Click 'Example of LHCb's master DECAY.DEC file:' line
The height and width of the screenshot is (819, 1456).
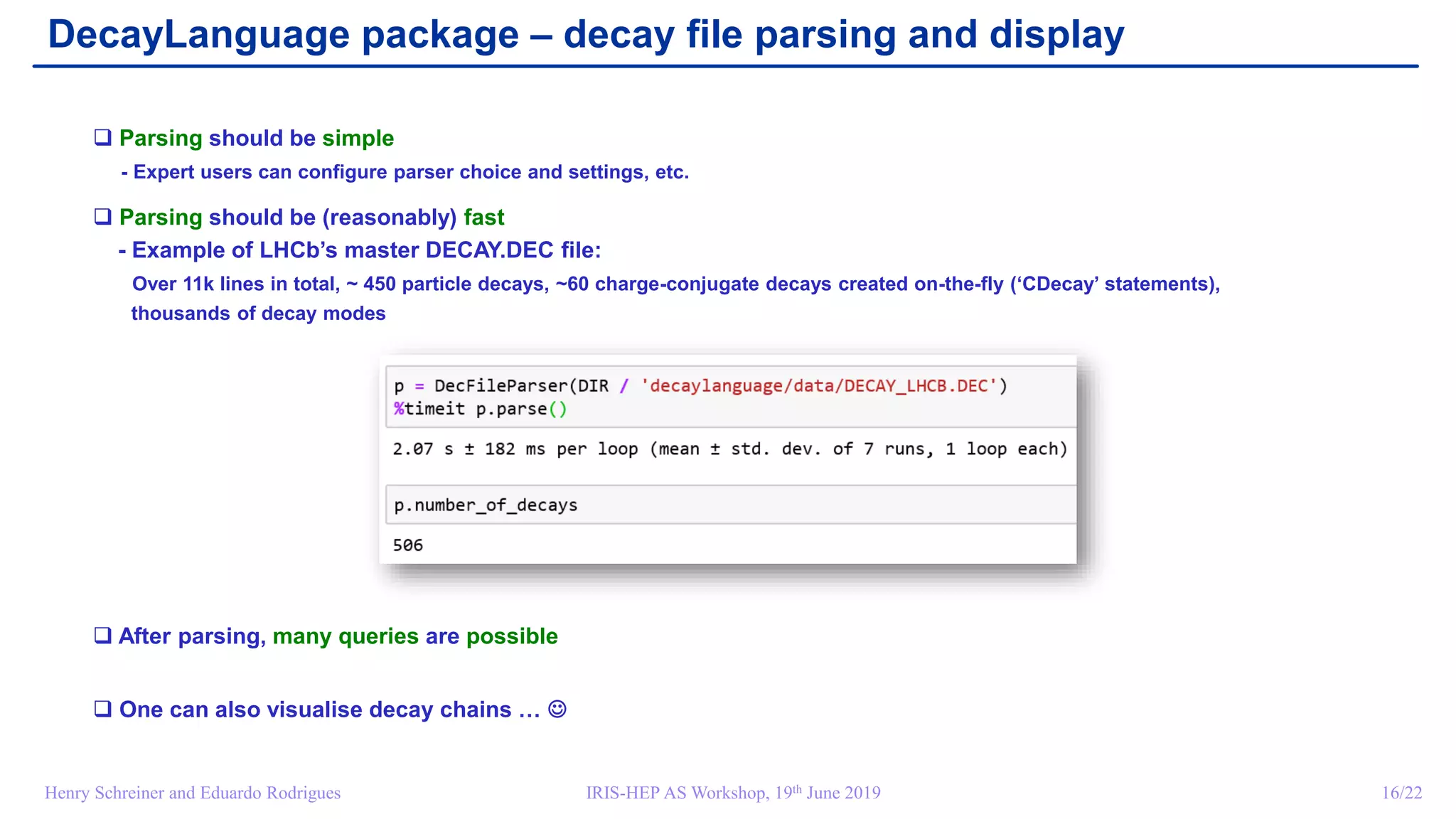click(x=360, y=250)
